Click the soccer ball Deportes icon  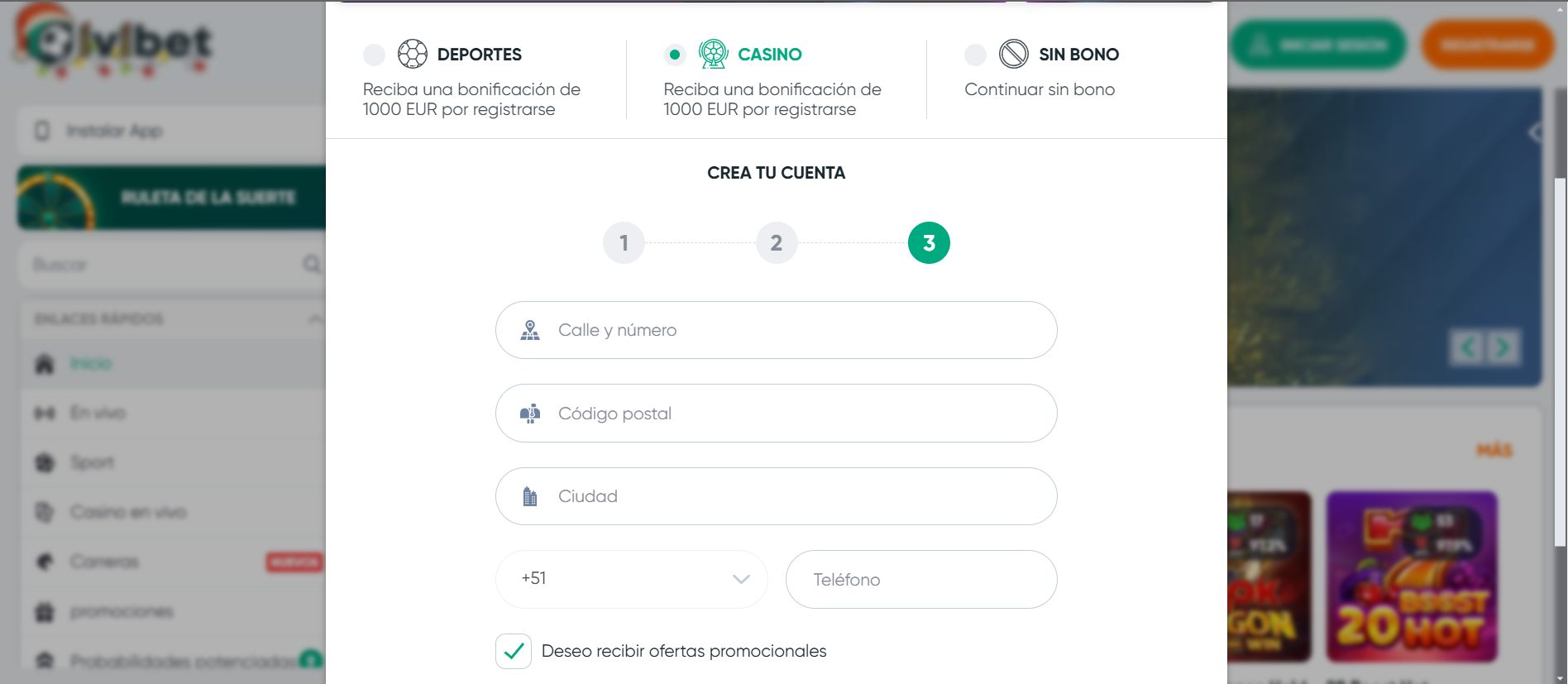(412, 55)
